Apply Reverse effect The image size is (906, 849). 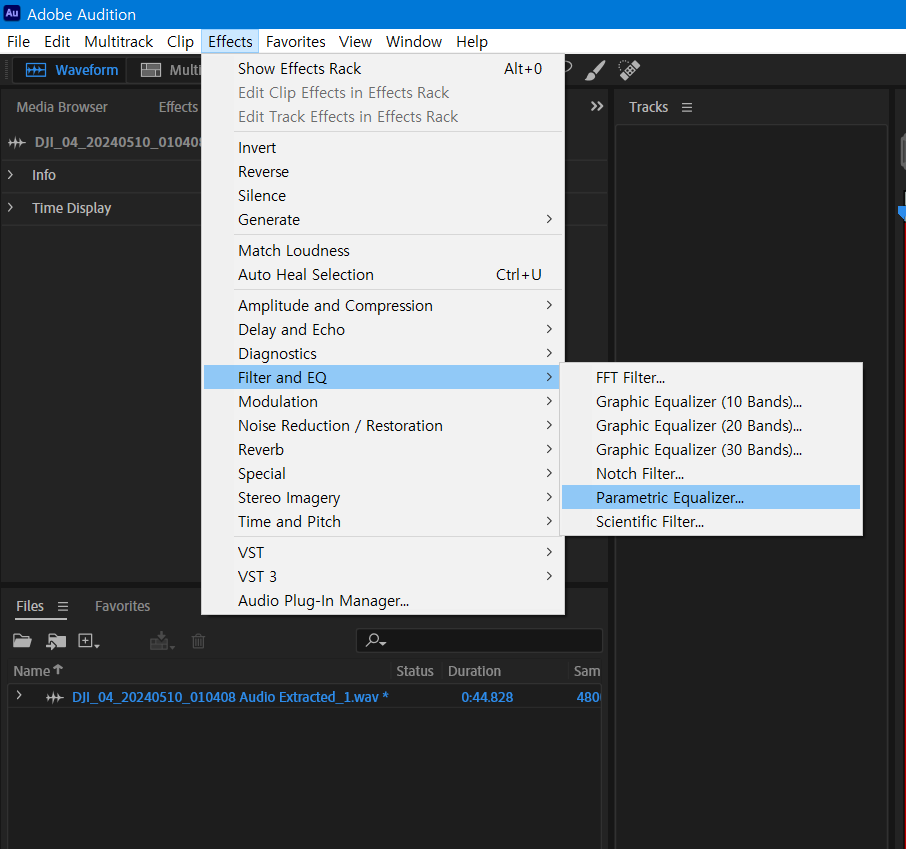383,172
